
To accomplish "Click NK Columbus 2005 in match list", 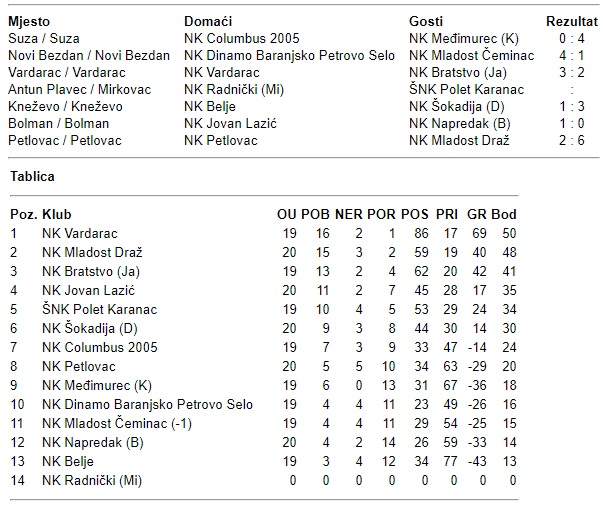I will pyautogui.click(x=242, y=38).
